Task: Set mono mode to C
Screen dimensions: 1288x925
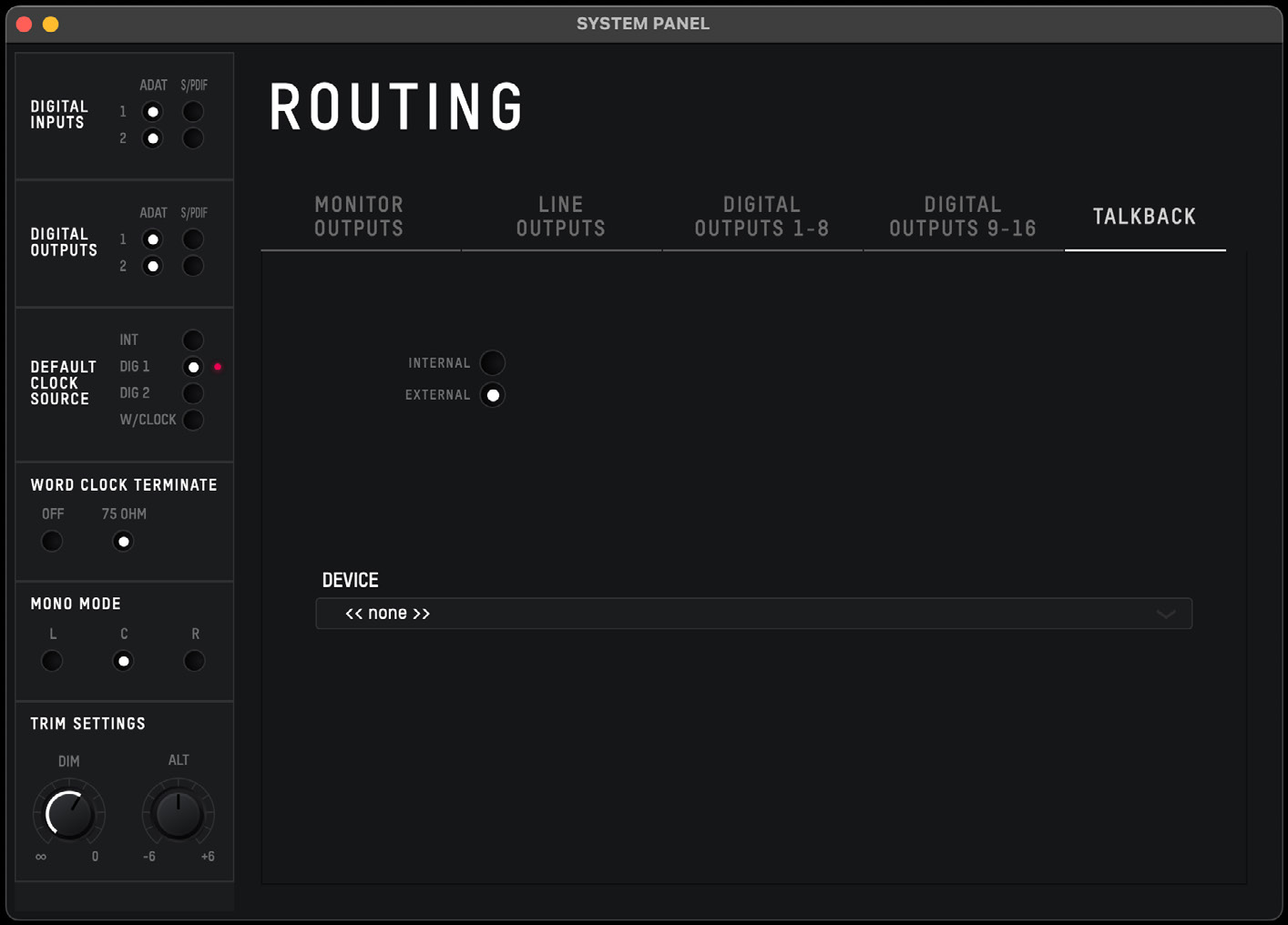Action: pyautogui.click(x=123, y=661)
